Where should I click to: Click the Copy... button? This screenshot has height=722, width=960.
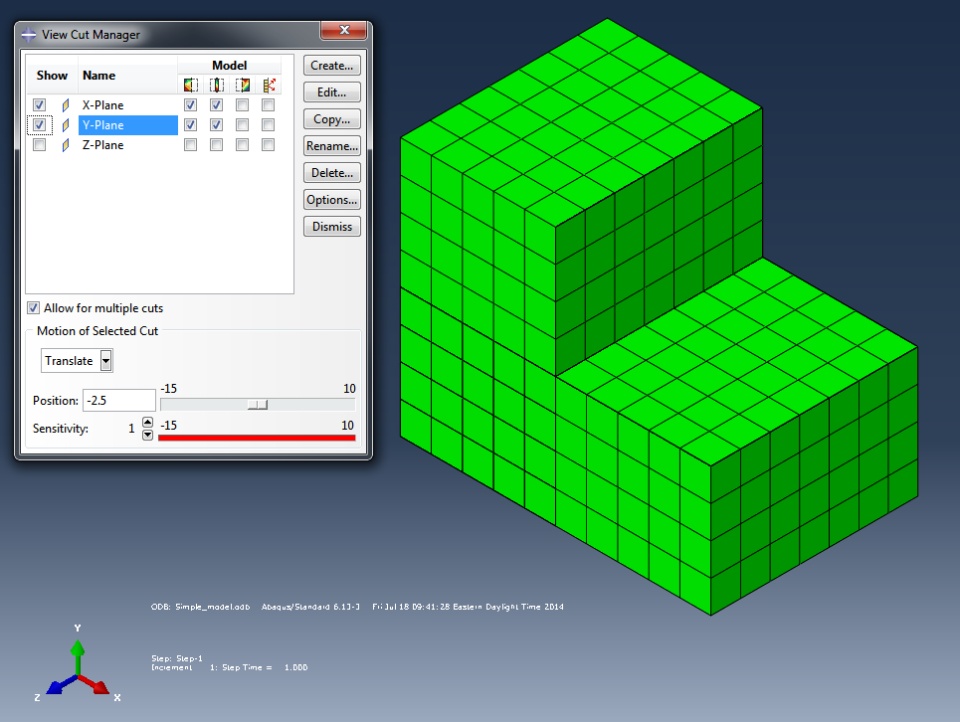point(332,119)
